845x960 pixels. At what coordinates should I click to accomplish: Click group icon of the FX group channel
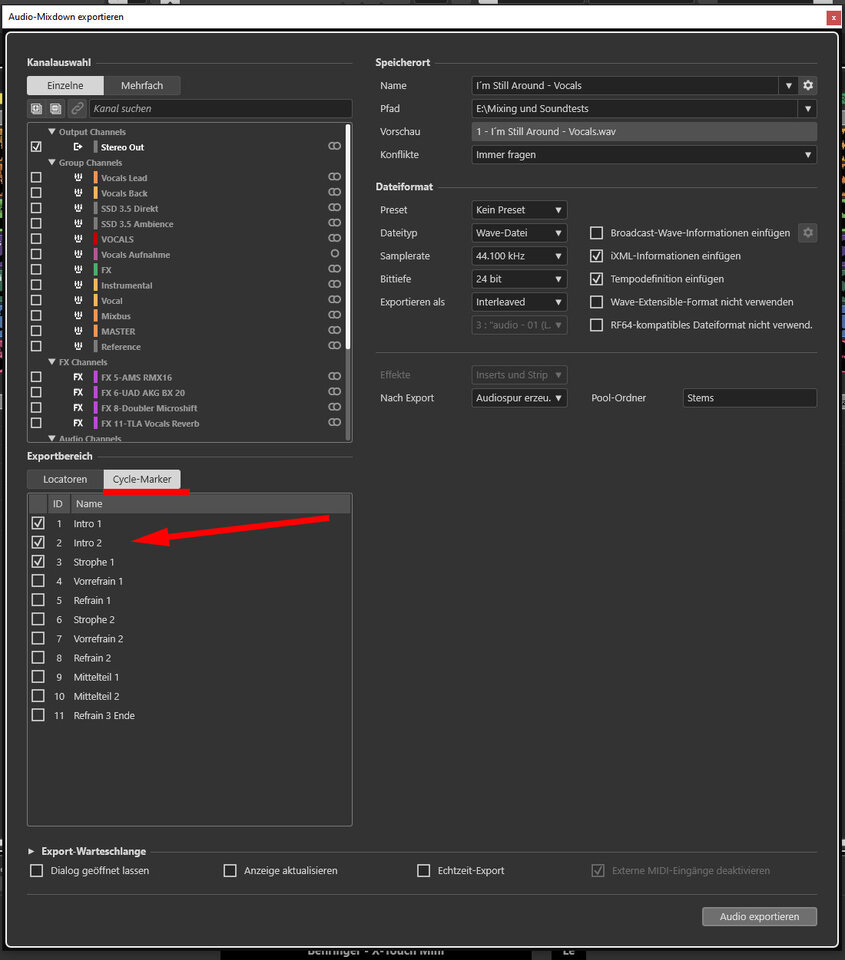pyautogui.click(x=78, y=269)
